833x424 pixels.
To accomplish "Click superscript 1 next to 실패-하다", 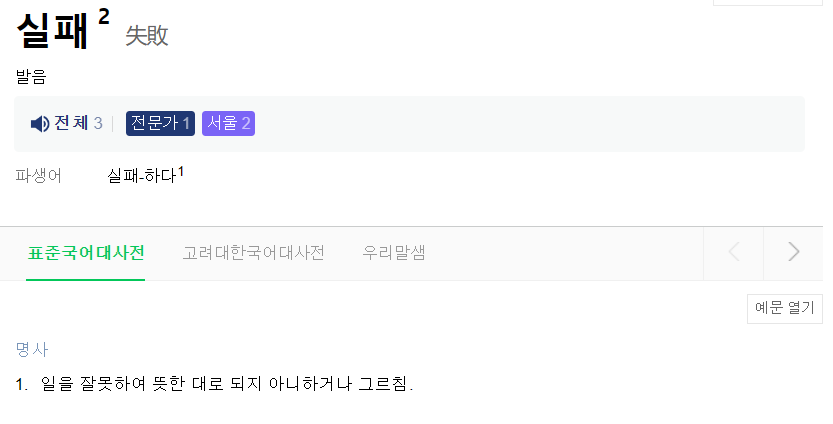I will [181, 172].
